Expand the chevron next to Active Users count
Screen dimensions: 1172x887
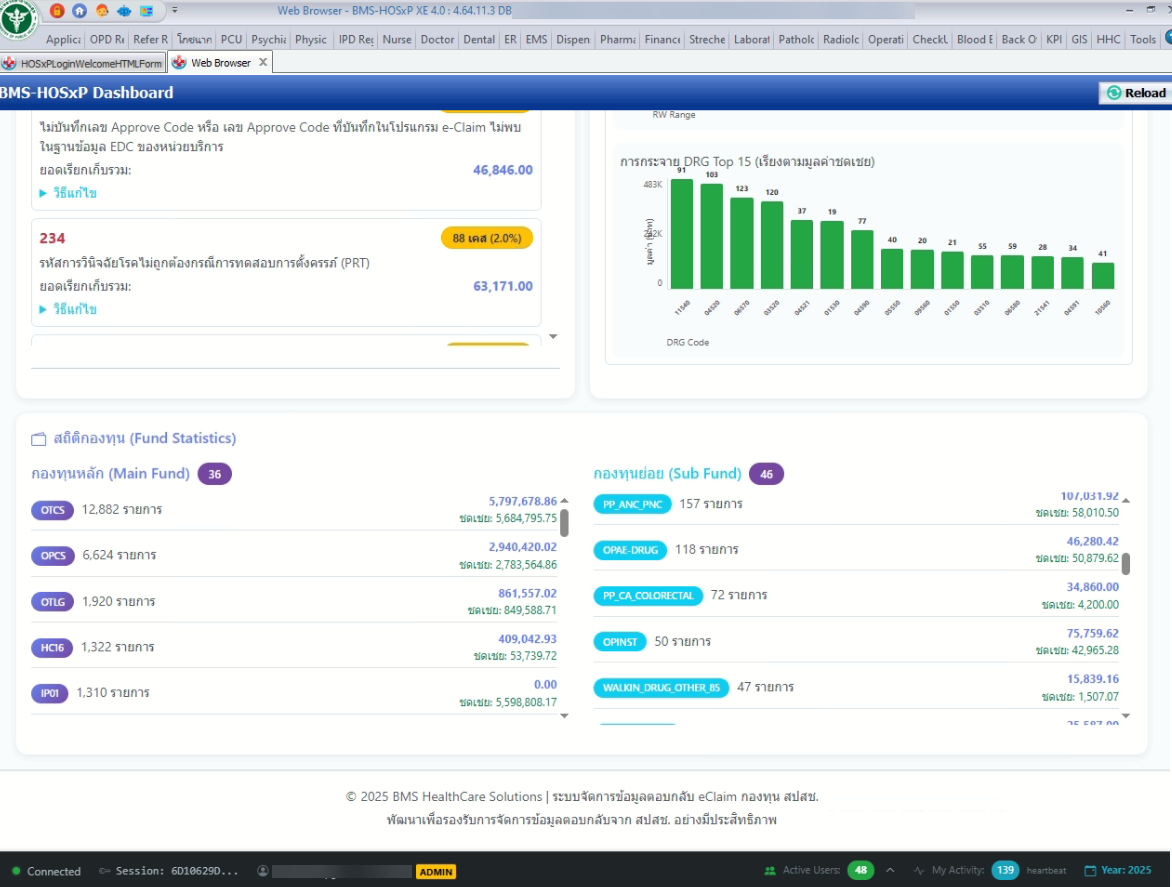890,870
